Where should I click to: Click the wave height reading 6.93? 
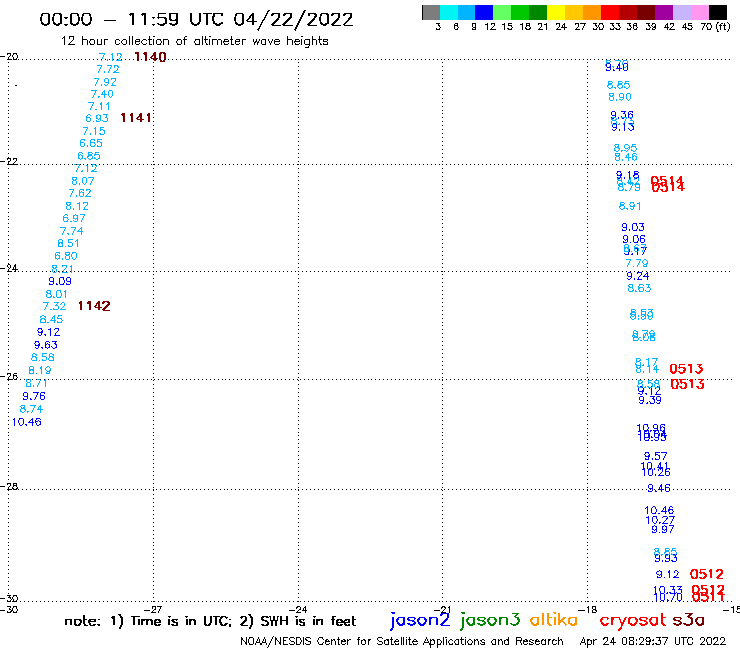[x=97, y=118]
